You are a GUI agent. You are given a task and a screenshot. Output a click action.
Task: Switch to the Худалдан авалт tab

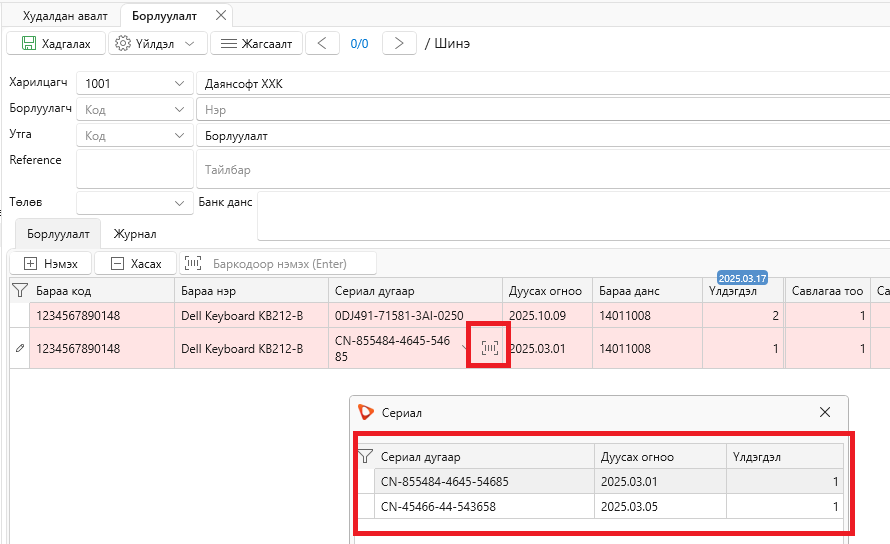pos(65,16)
